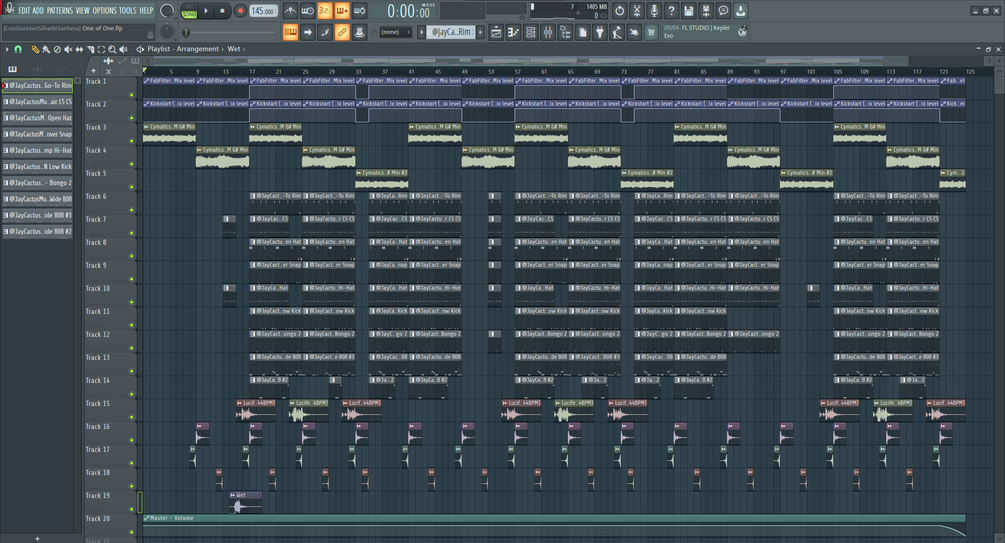Viewport: 1005px width, 543px height.
Task: Click the tempo field showing 145.000
Action: pyautogui.click(x=263, y=11)
